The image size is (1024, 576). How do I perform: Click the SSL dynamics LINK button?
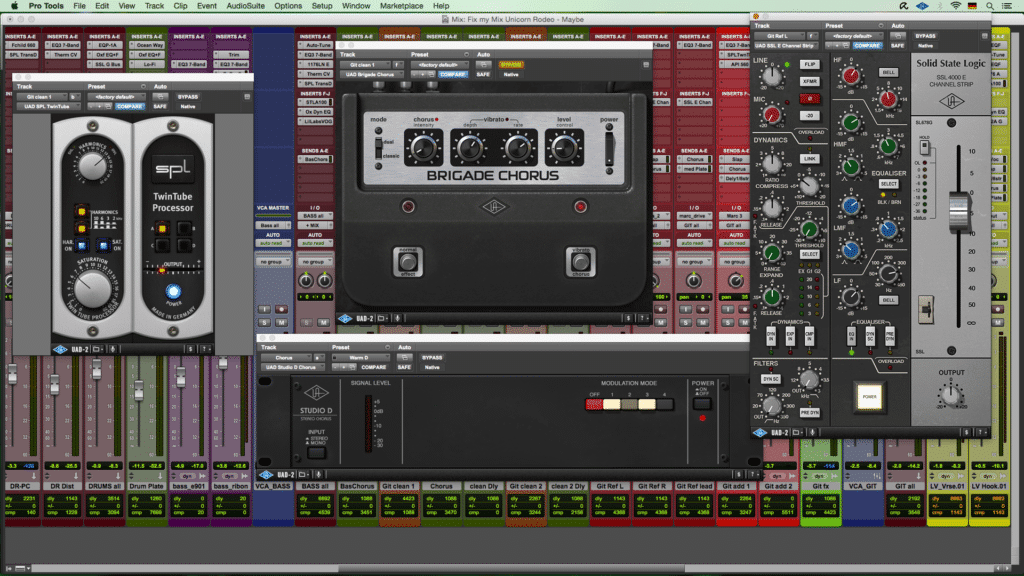point(810,159)
